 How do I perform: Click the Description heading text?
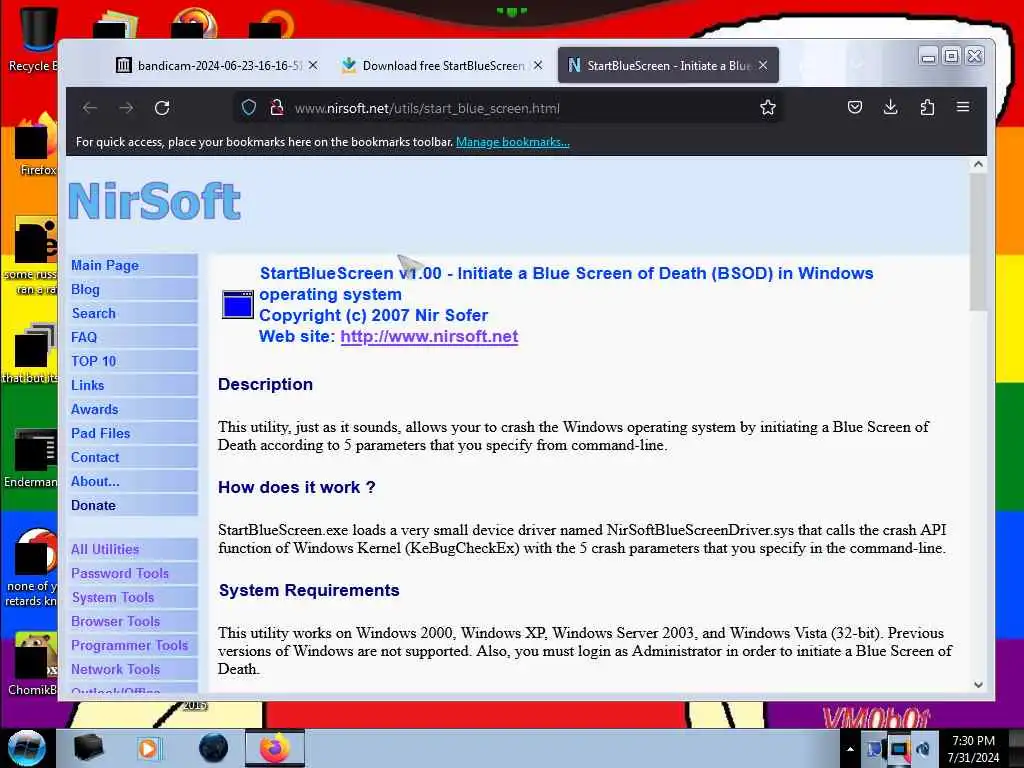(x=265, y=384)
